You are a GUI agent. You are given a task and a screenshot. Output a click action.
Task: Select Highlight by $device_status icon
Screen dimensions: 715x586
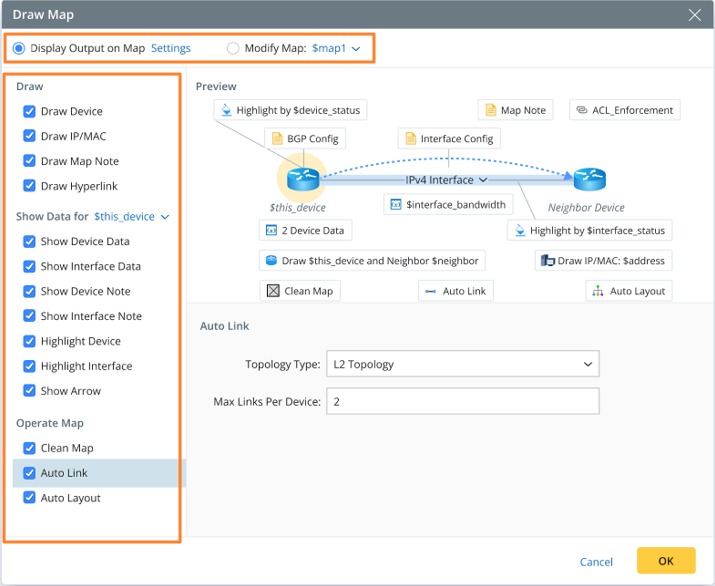pos(226,110)
